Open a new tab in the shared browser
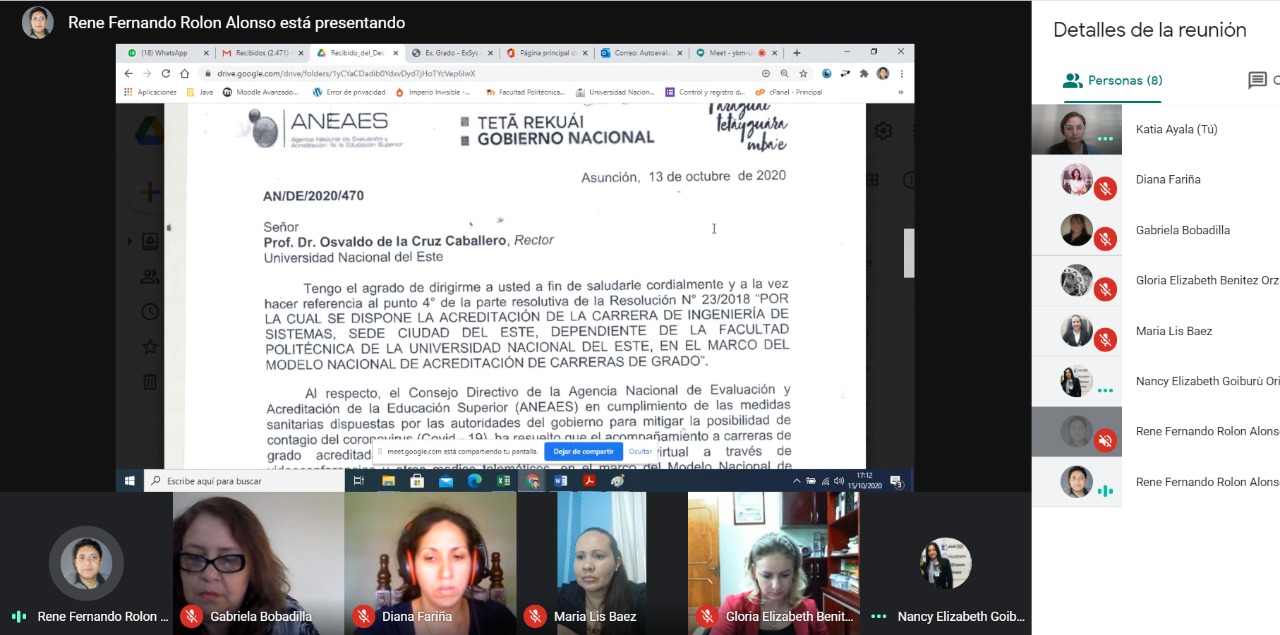Viewport: 1280px width, 635px height. [797, 53]
